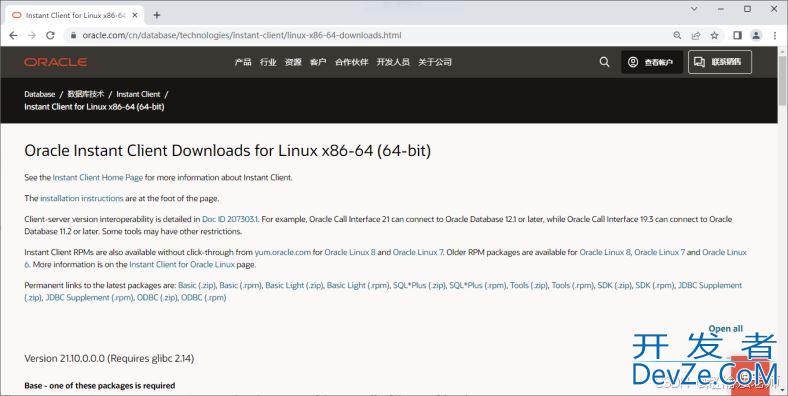Toggle the browser side panel

(x=737, y=35)
